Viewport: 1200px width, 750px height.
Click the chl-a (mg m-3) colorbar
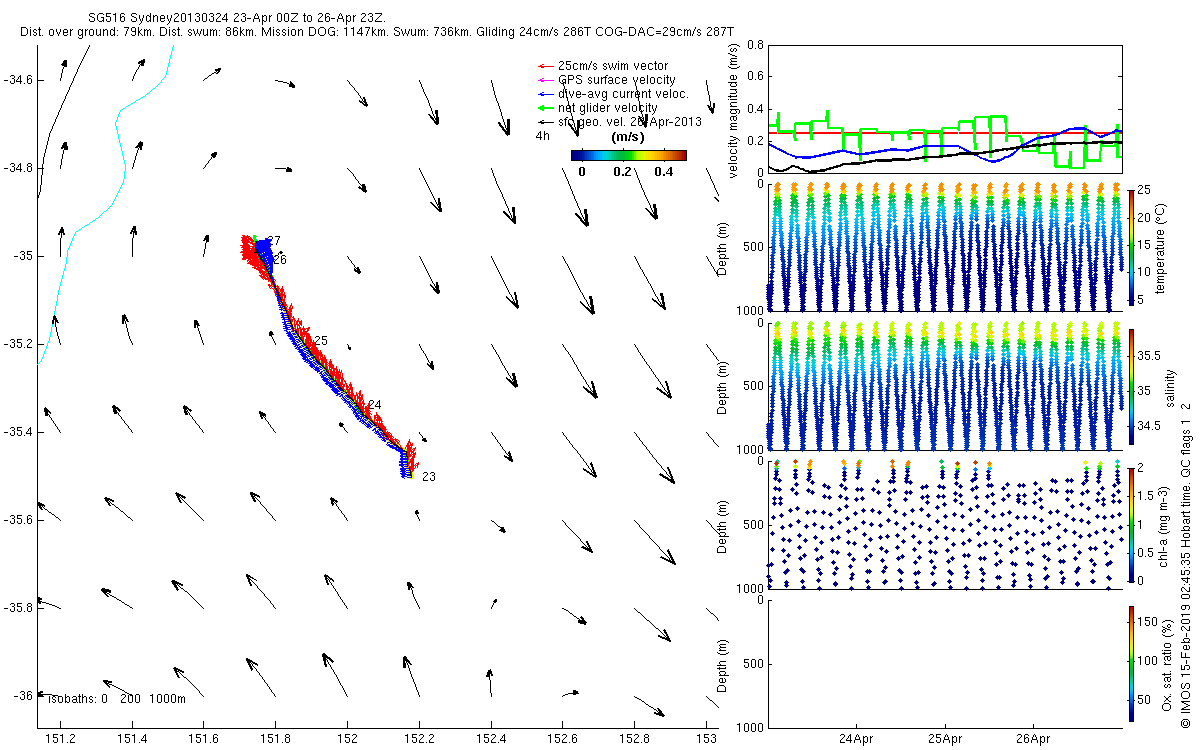click(x=1130, y=525)
